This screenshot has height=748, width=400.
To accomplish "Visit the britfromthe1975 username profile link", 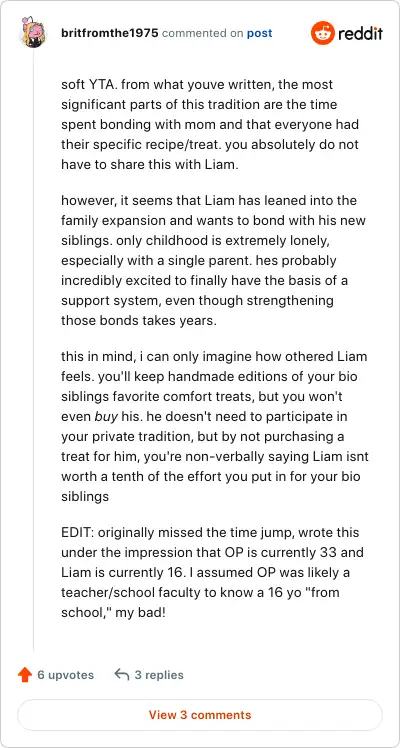I will pyautogui.click(x=110, y=33).
